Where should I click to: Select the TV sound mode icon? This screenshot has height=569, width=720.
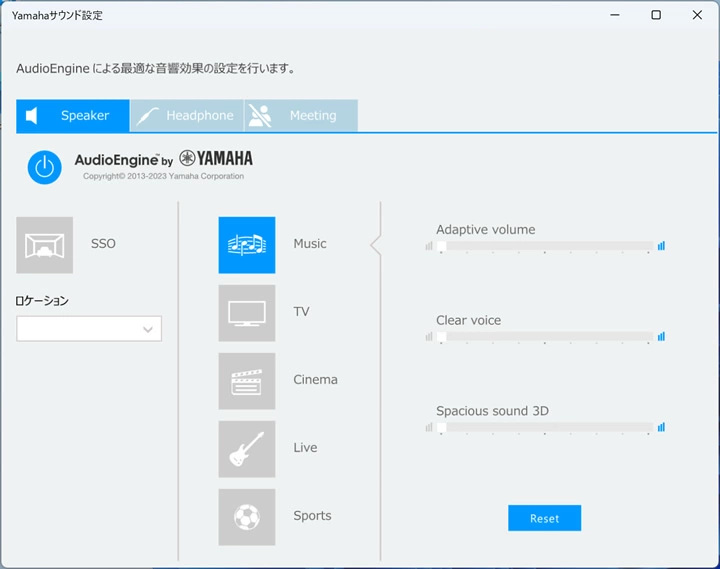247,313
